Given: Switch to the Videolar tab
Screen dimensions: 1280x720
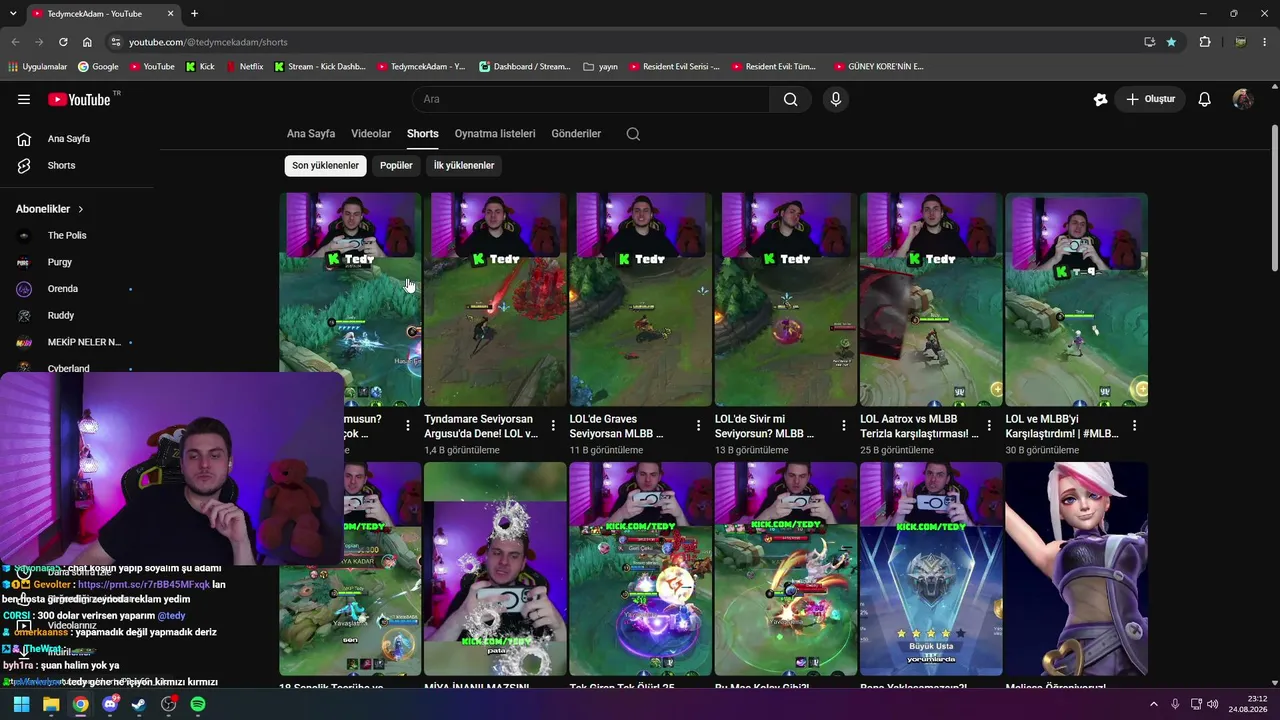Looking at the screenshot, I should 371,134.
